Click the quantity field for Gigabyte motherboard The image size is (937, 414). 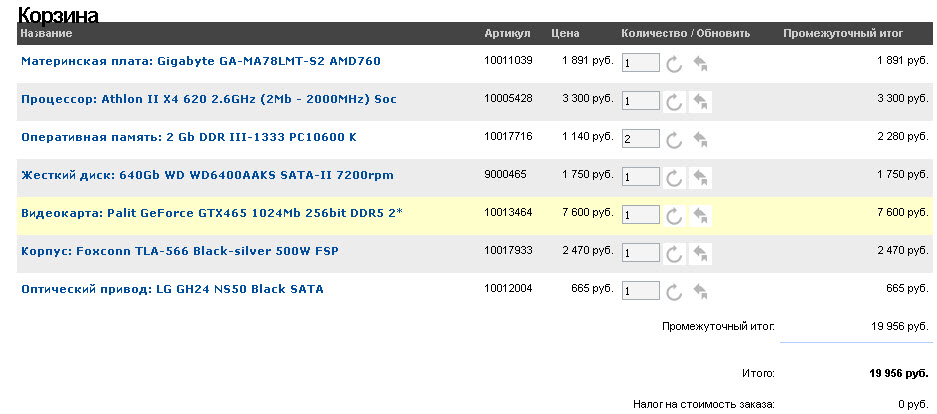point(641,63)
